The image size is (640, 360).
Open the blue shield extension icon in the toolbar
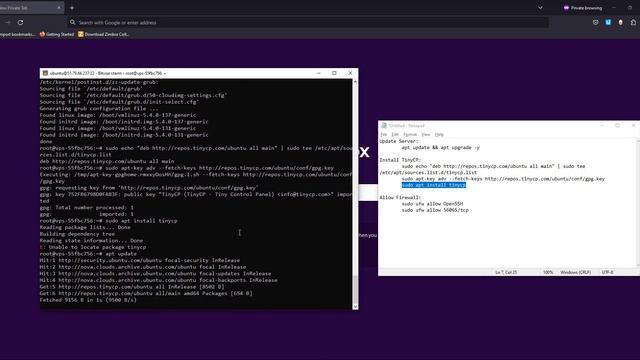(608, 22)
